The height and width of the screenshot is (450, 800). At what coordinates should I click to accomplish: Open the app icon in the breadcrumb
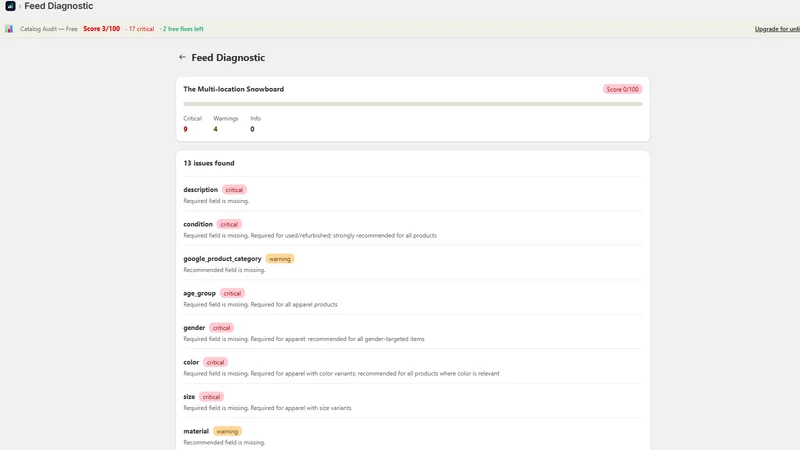point(10,6)
